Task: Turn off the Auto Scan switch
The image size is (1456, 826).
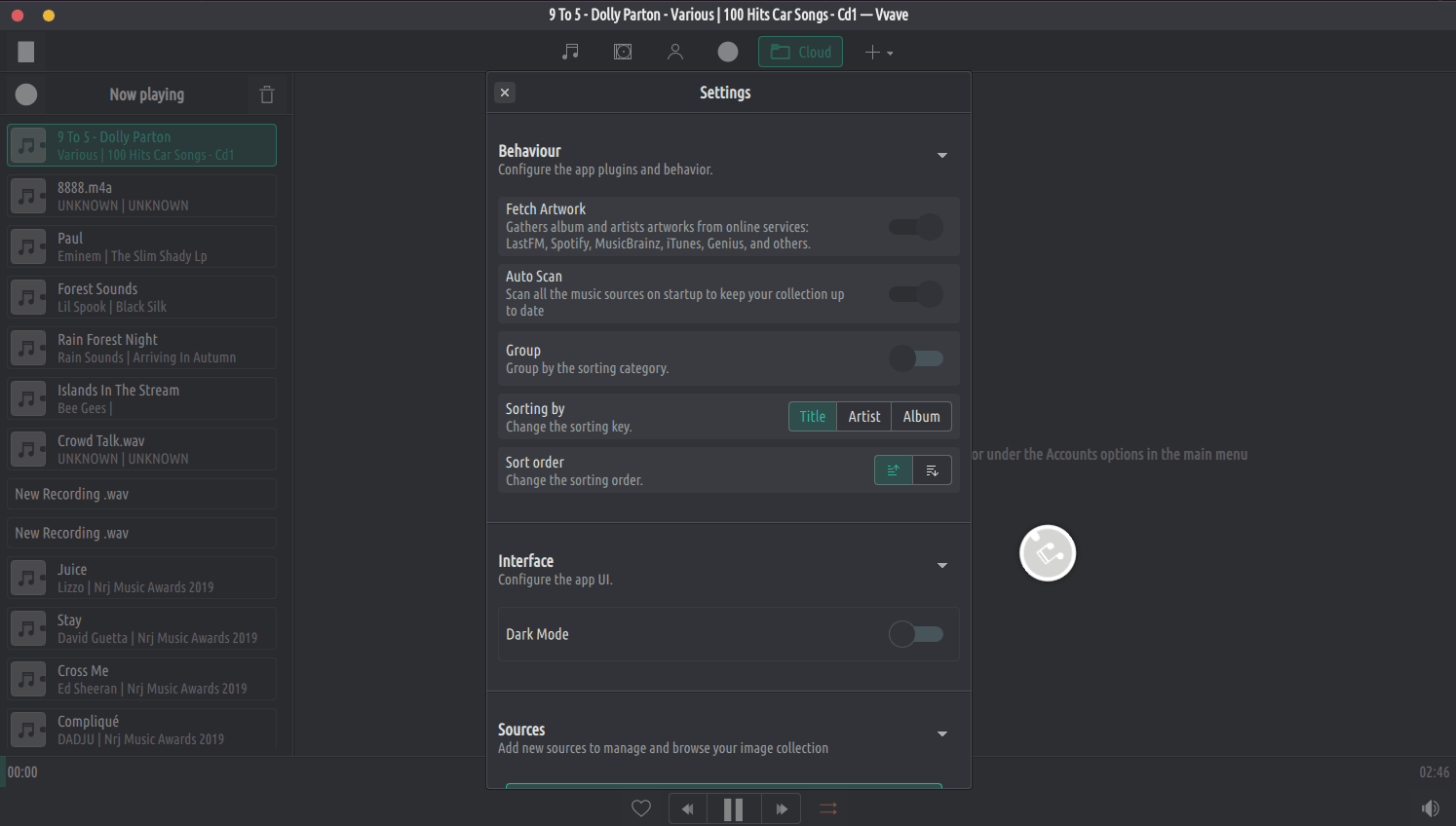Action: click(916, 294)
